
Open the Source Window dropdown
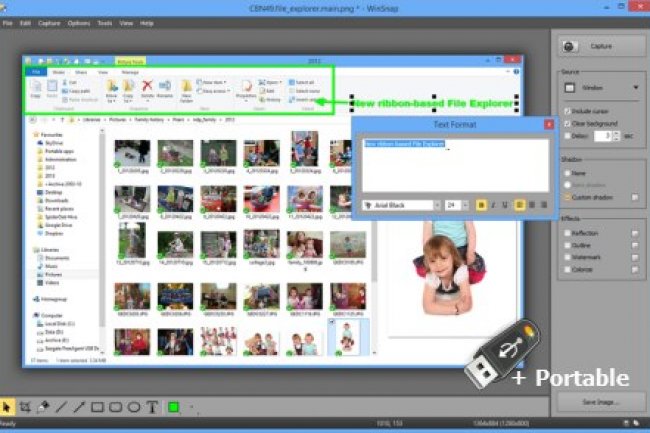[601, 88]
